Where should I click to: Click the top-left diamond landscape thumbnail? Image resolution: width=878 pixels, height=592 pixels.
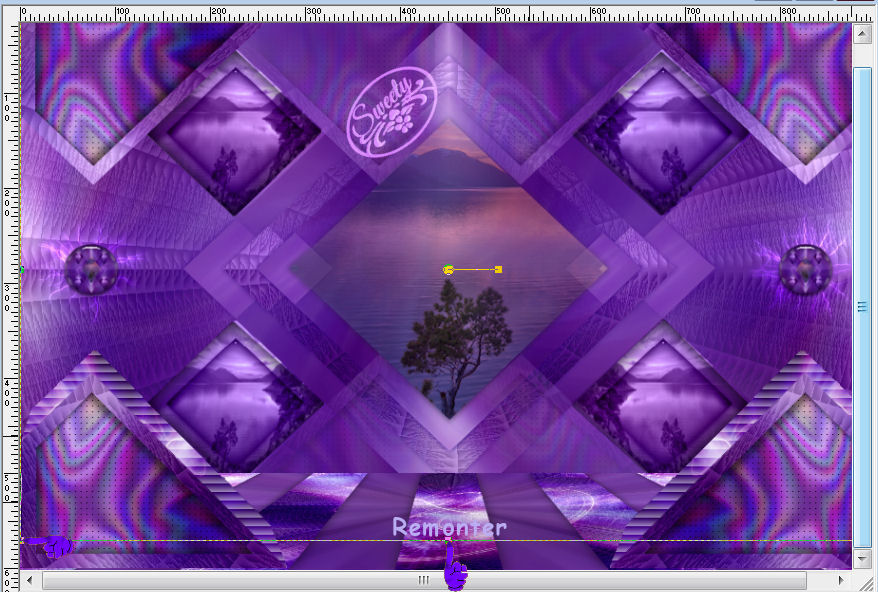(235, 135)
